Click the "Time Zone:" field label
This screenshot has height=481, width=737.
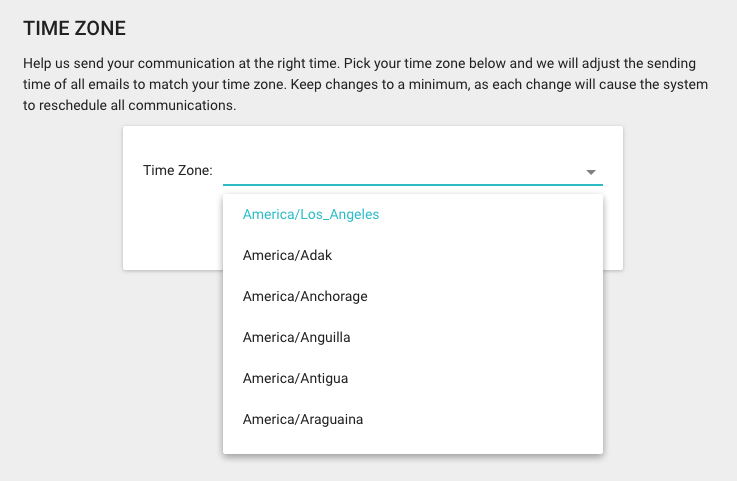pyautogui.click(x=178, y=170)
